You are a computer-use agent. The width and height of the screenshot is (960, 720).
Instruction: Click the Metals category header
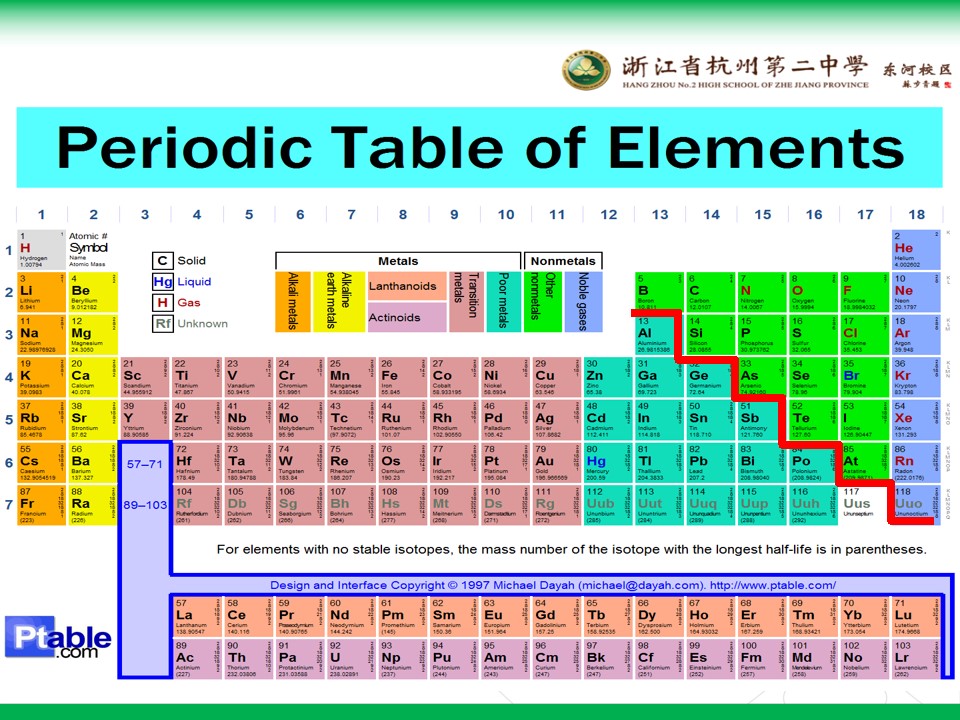click(x=398, y=261)
